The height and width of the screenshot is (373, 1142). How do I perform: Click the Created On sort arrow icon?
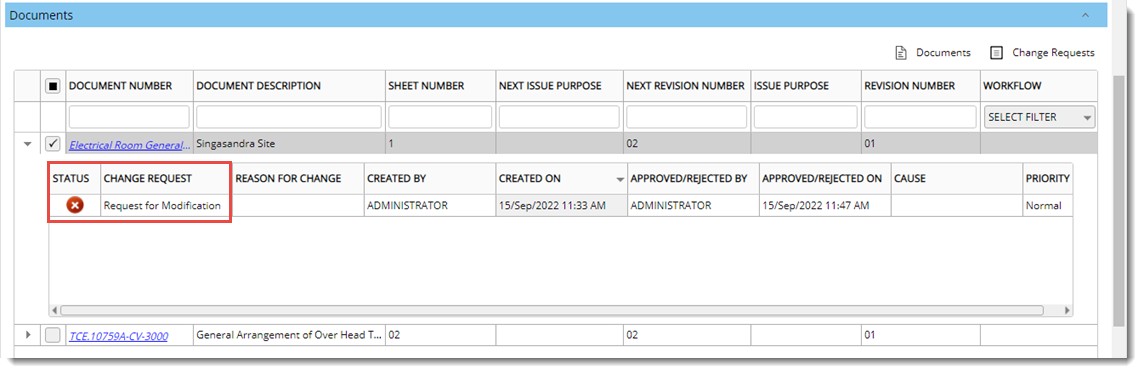pyautogui.click(x=620, y=179)
